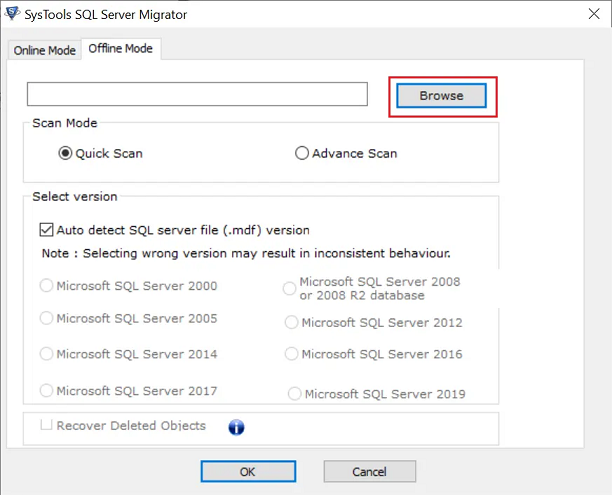
Task: Click the Browse button
Action: coord(441,96)
